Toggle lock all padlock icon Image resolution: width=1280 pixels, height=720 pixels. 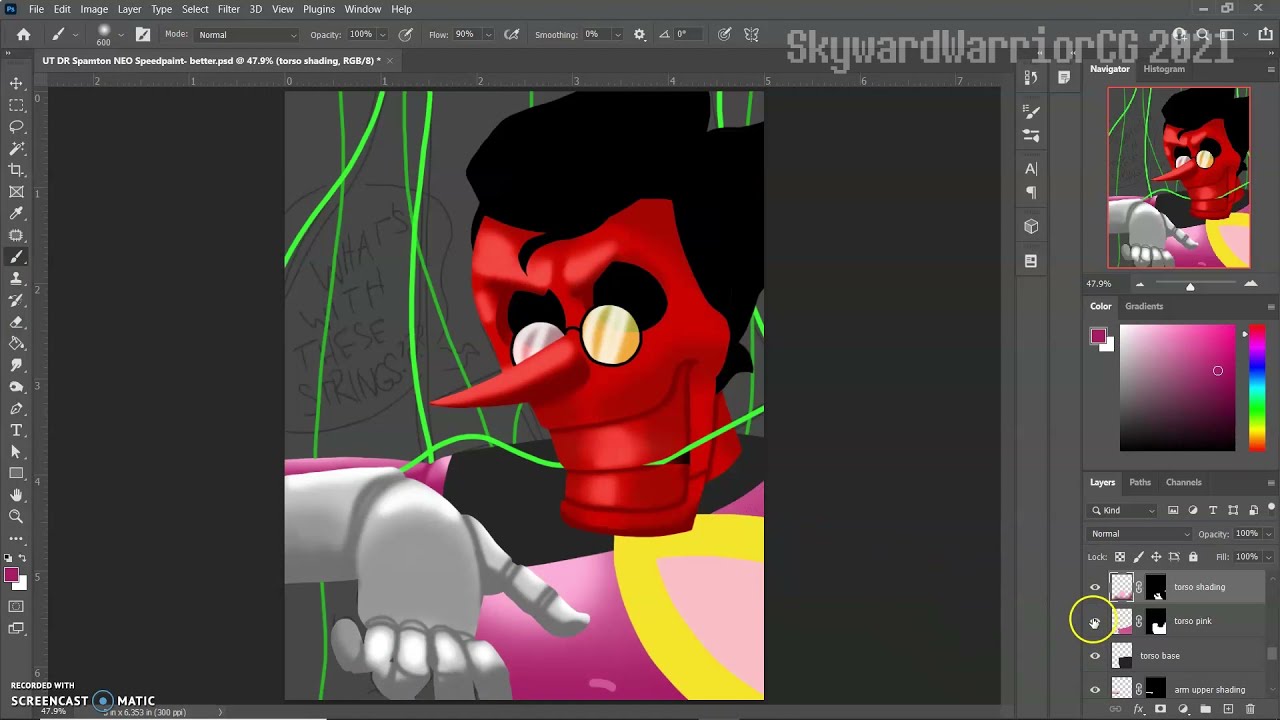pyautogui.click(x=1193, y=557)
